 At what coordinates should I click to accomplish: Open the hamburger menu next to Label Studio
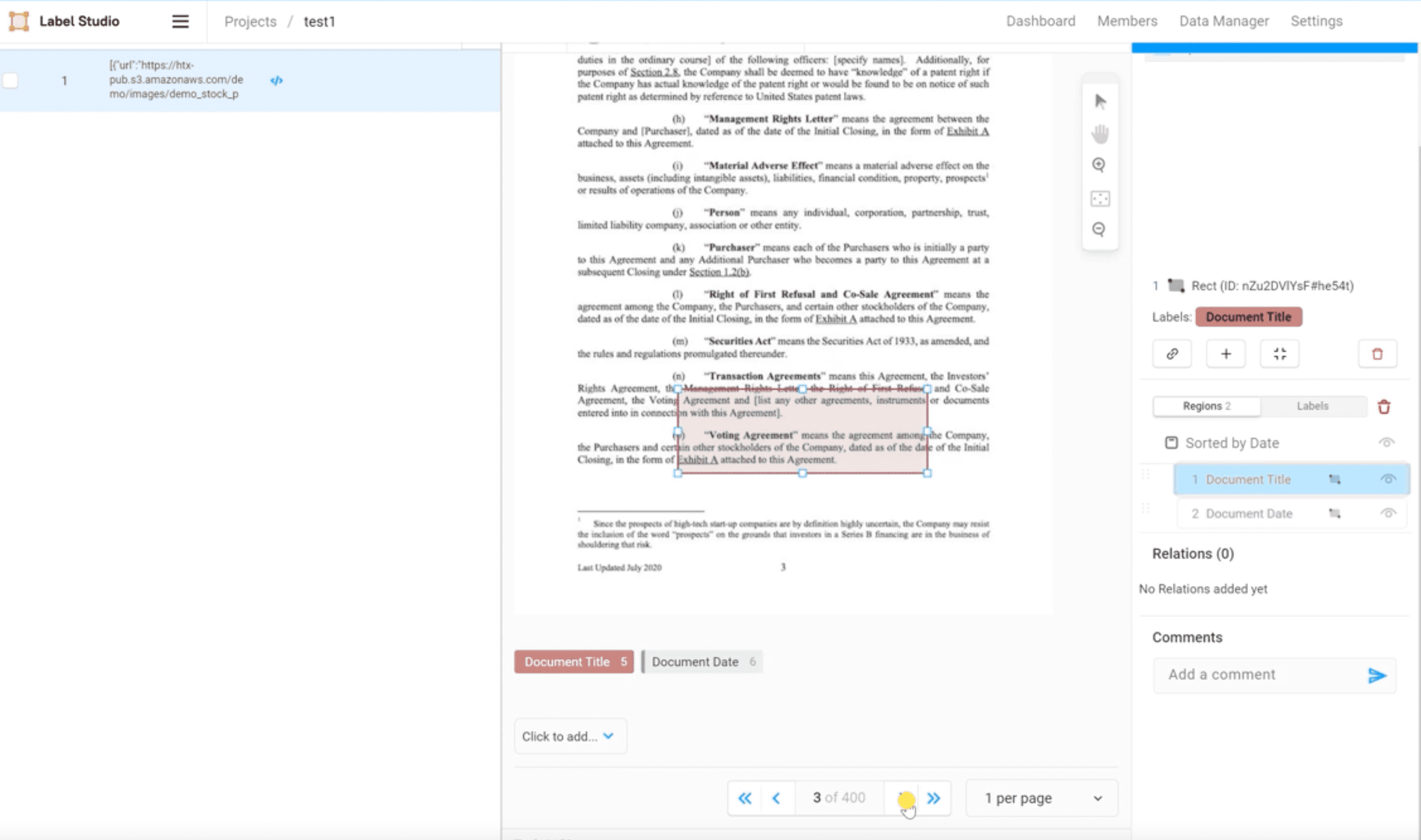tap(179, 21)
